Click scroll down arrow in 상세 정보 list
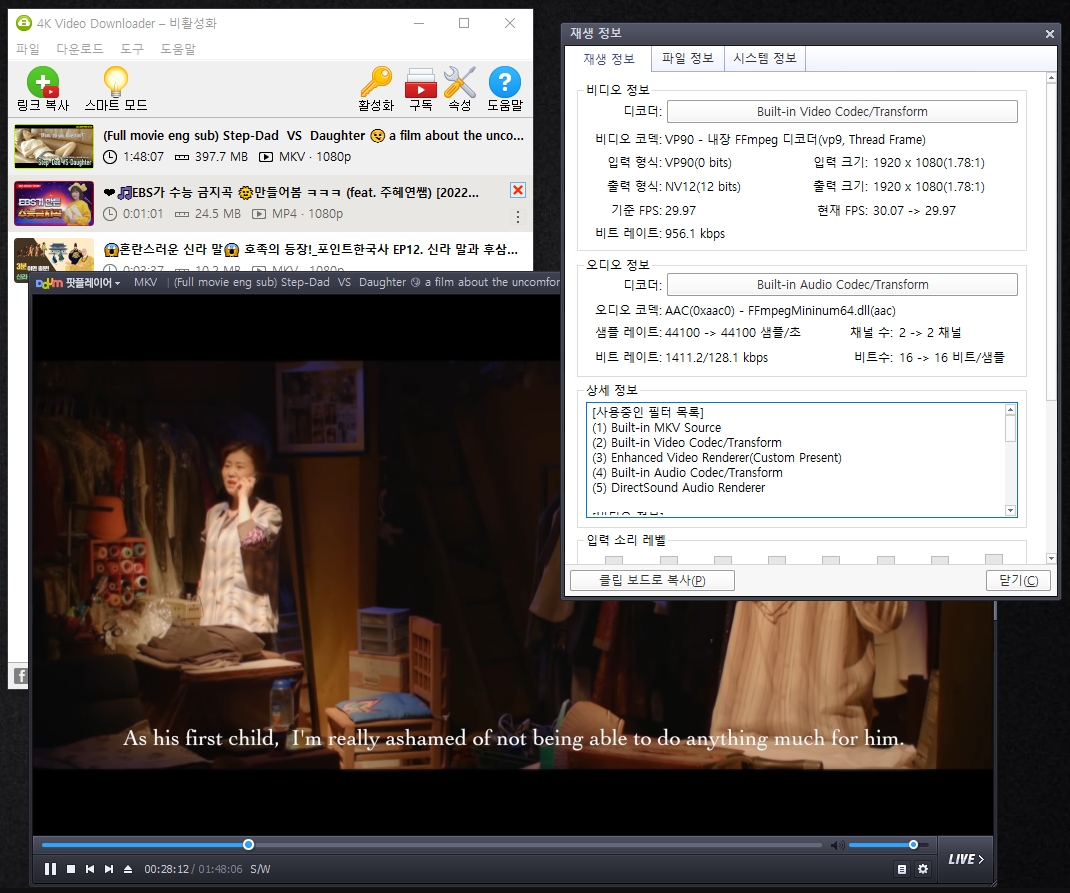Viewport: 1070px width, 893px height. 1011,510
